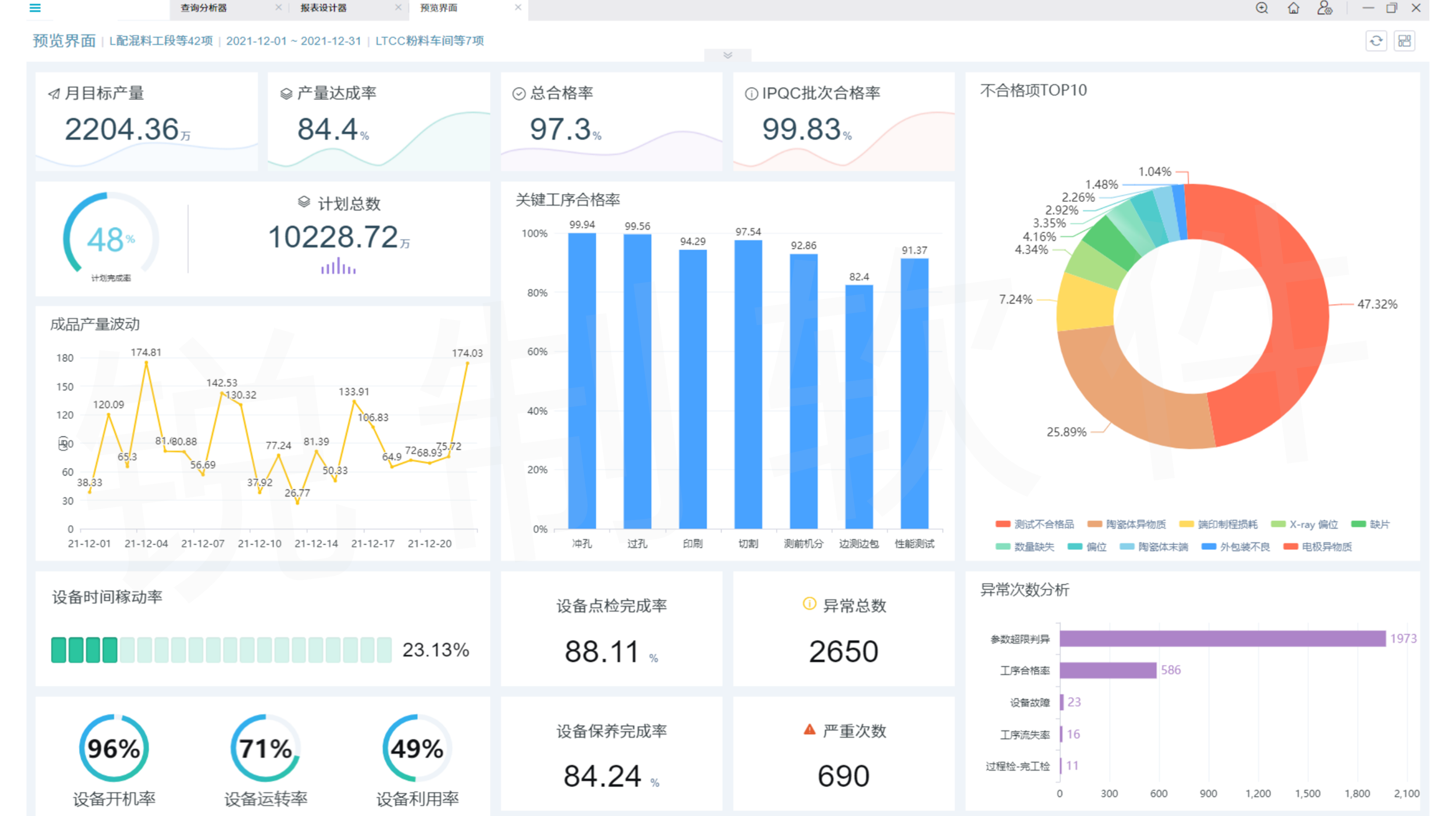Expand the filter panel chevron
The height and width of the screenshot is (816, 1456).
(727, 55)
